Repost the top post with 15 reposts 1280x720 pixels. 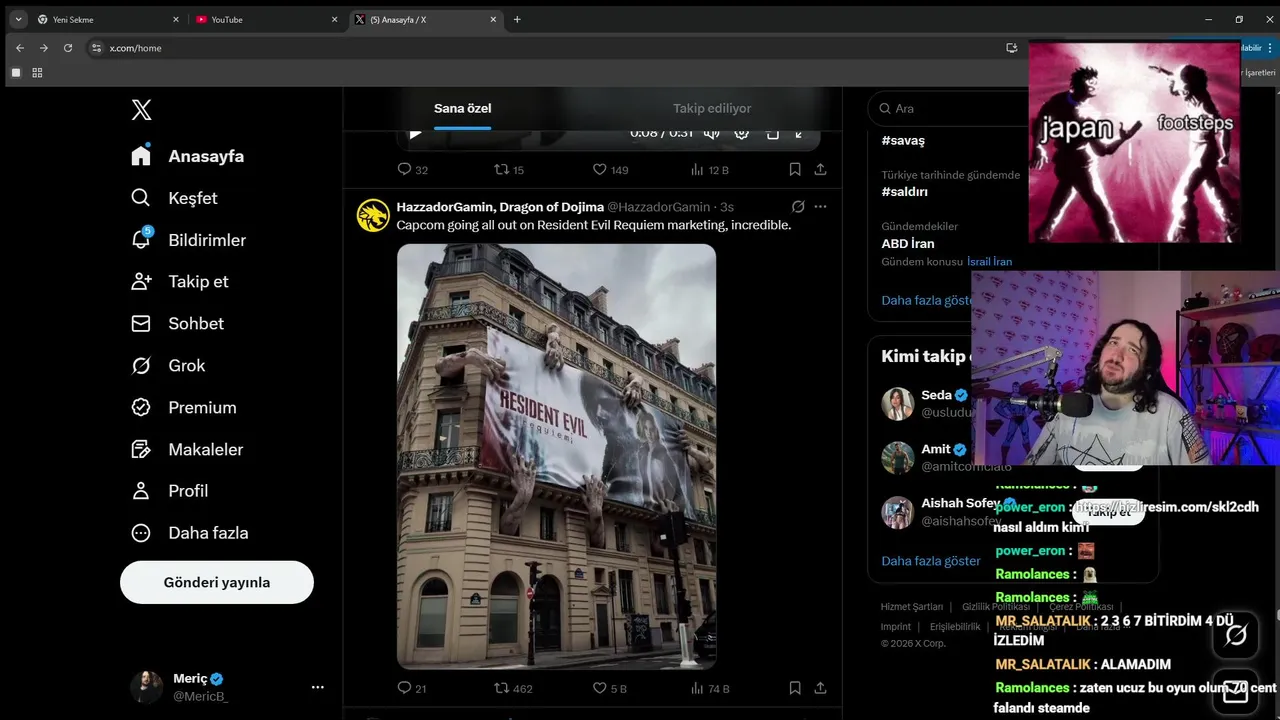510,170
